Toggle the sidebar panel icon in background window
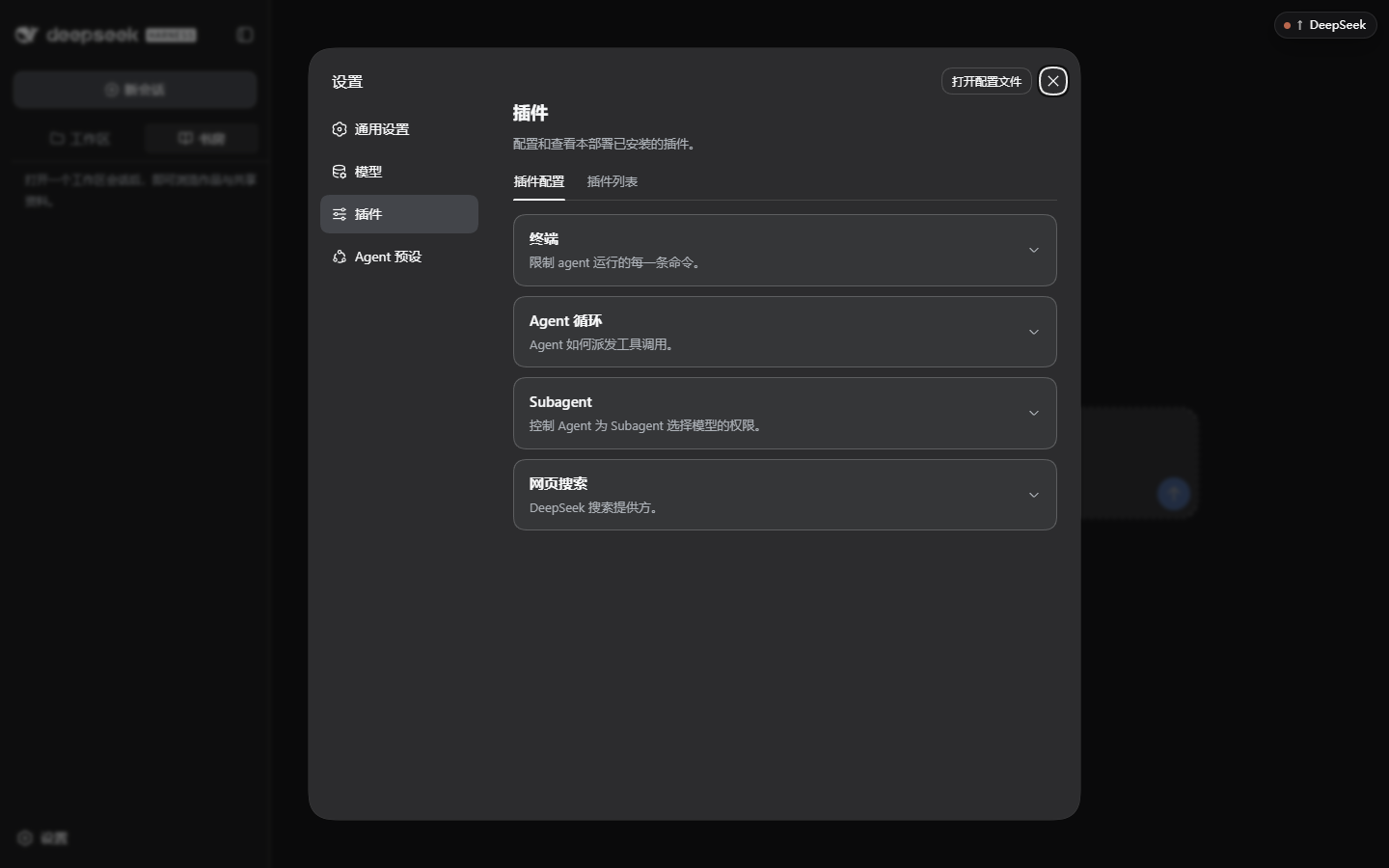Image resolution: width=1389 pixels, height=868 pixels. (x=245, y=35)
